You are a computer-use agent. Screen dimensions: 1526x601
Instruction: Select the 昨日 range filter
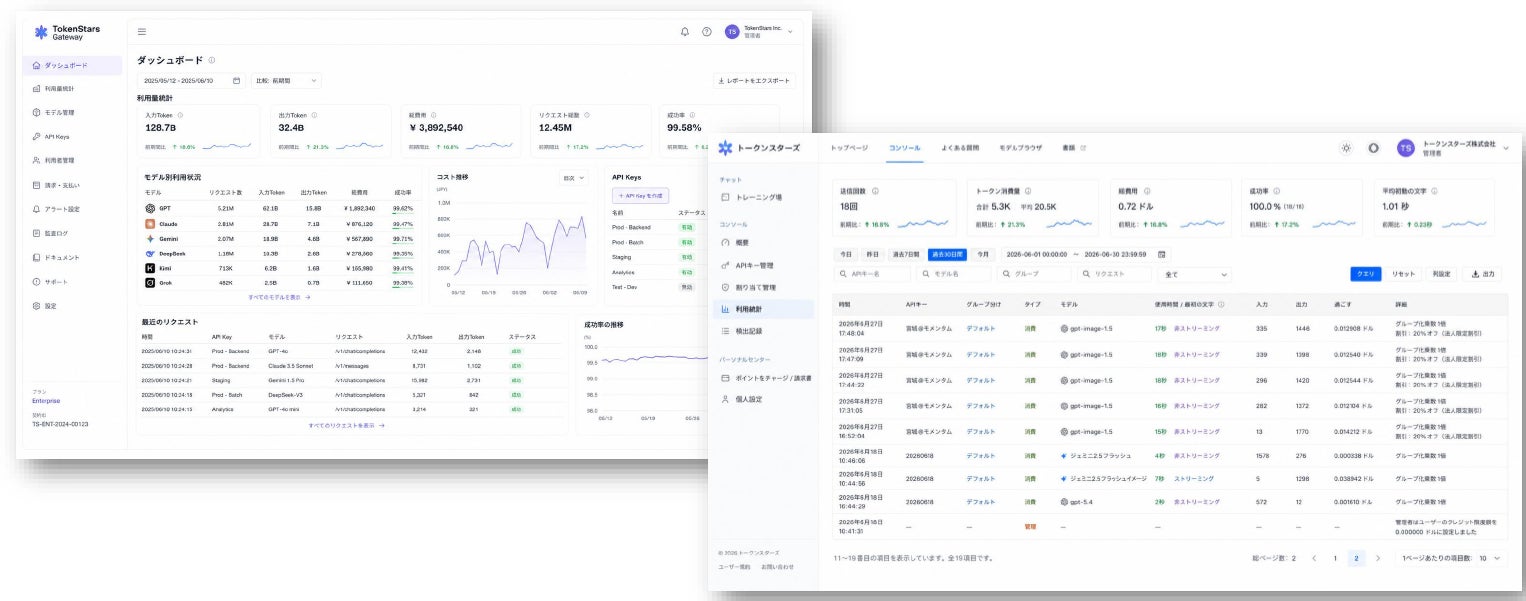click(x=872, y=254)
